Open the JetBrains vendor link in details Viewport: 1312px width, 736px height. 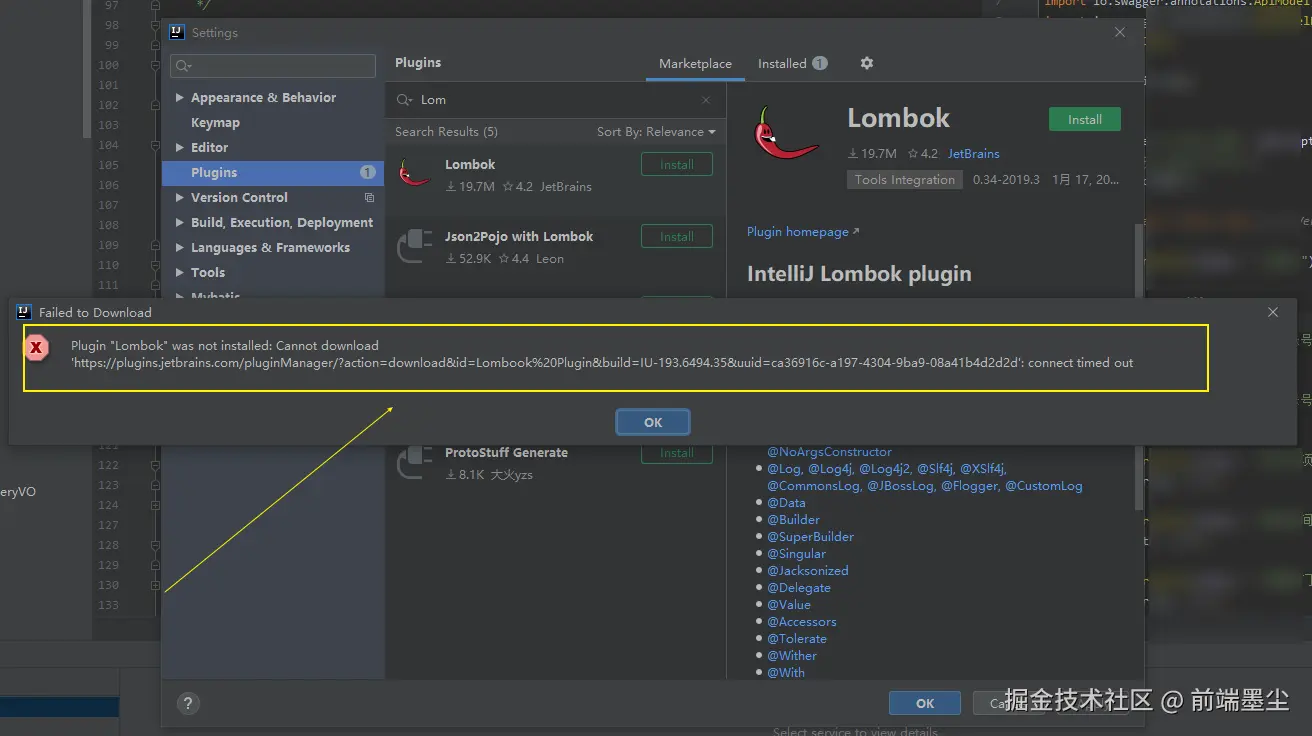click(x=974, y=154)
